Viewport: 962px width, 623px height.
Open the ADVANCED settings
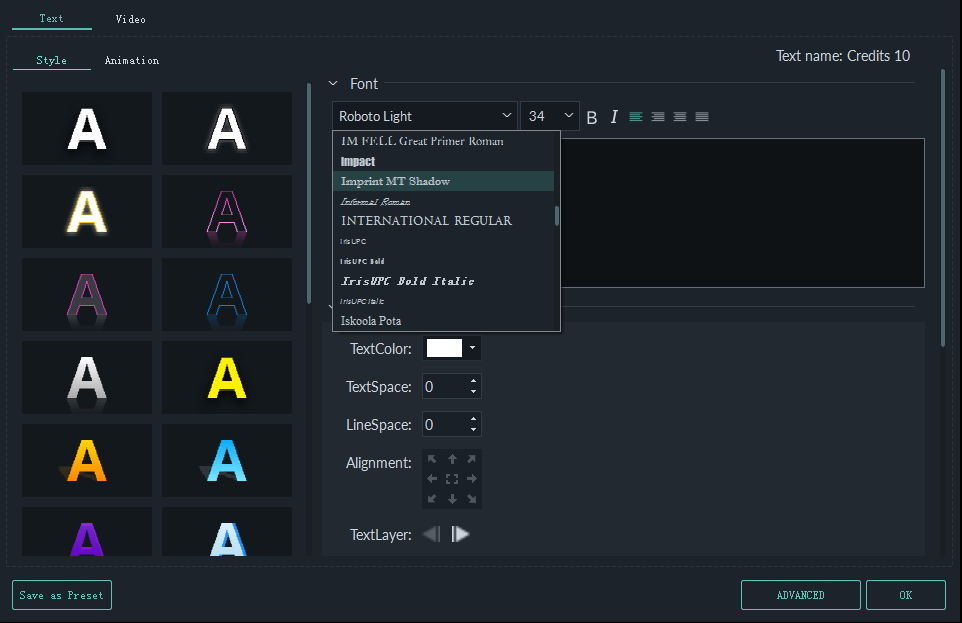tap(800, 594)
